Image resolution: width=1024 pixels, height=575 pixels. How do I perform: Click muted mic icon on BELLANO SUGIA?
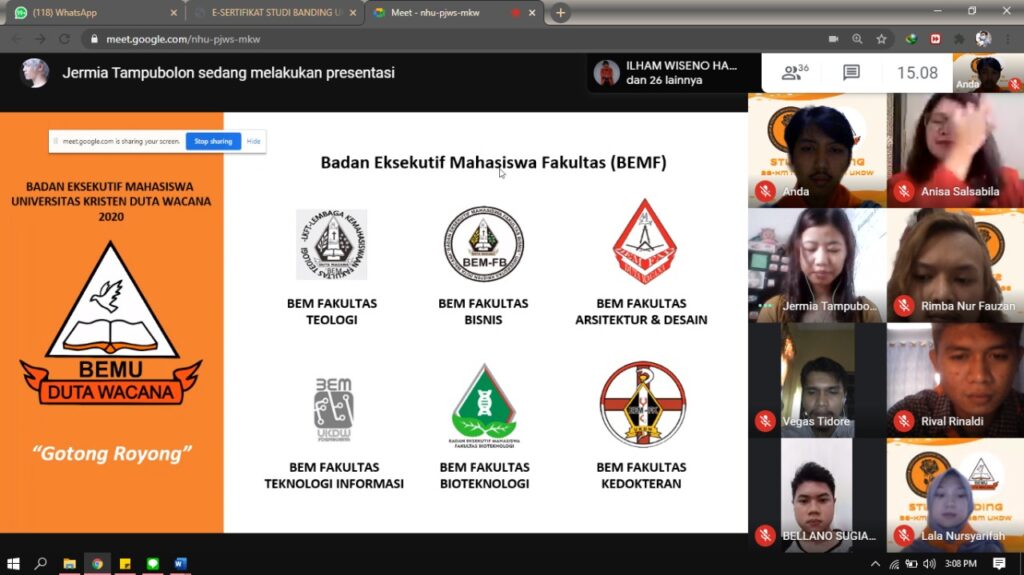(765, 536)
